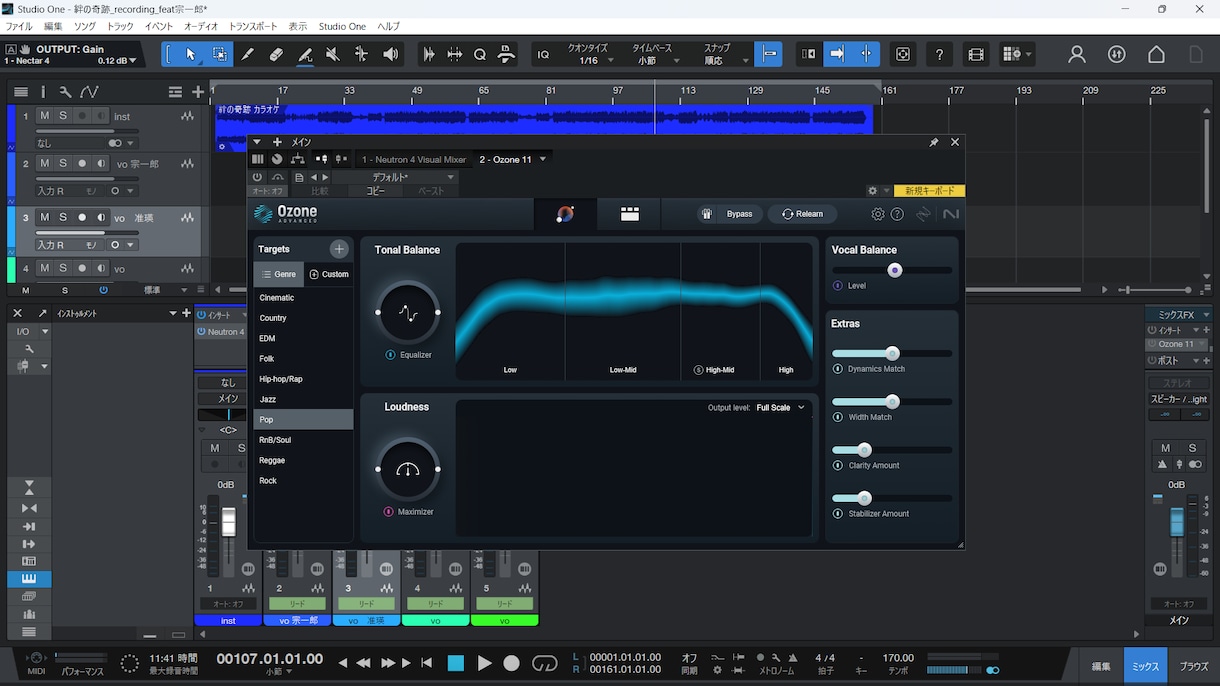Open the Equalizer module dial
The height and width of the screenshot is (686, 1220).
point(408,313)
